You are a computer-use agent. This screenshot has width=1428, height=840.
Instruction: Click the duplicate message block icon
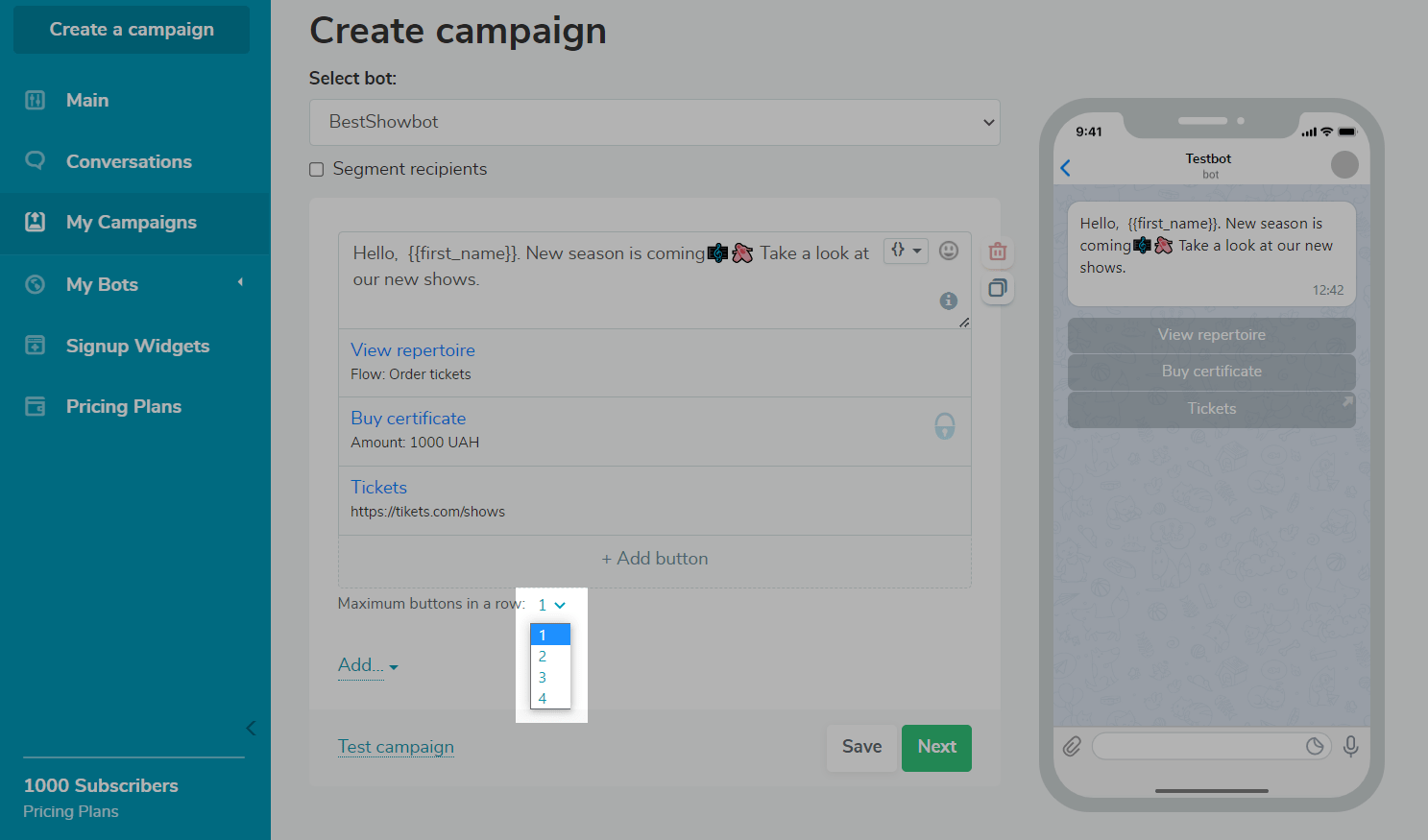pos(998,288)
